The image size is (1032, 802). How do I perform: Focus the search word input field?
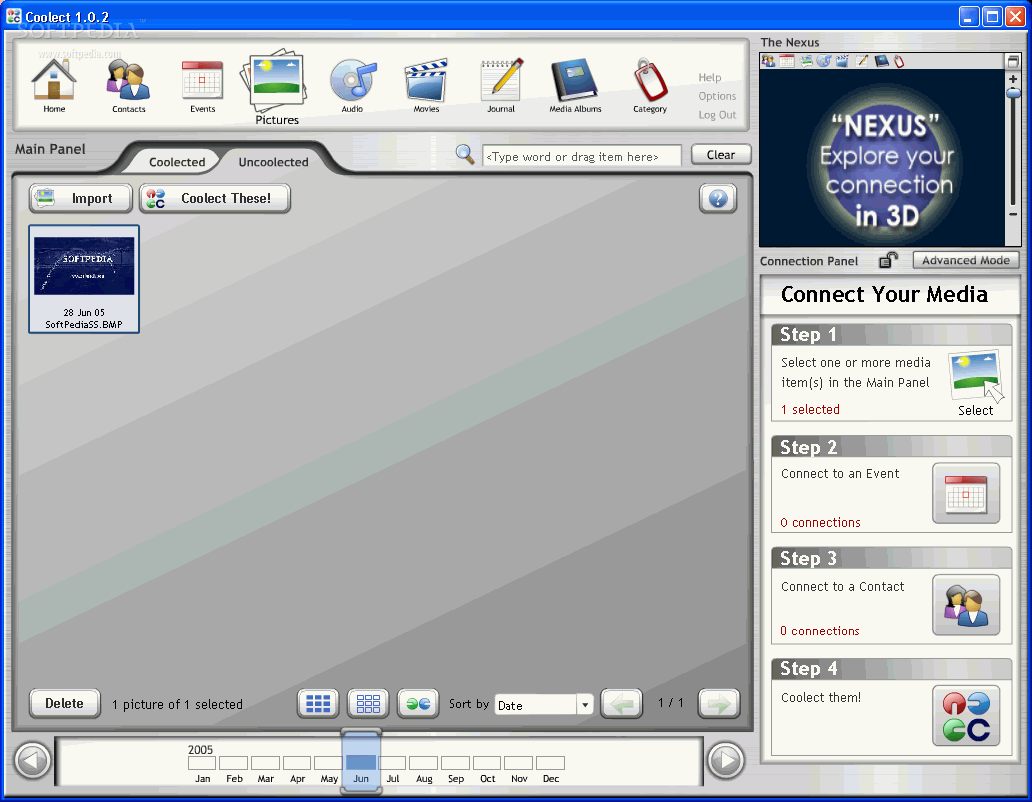tap(582, 157)
